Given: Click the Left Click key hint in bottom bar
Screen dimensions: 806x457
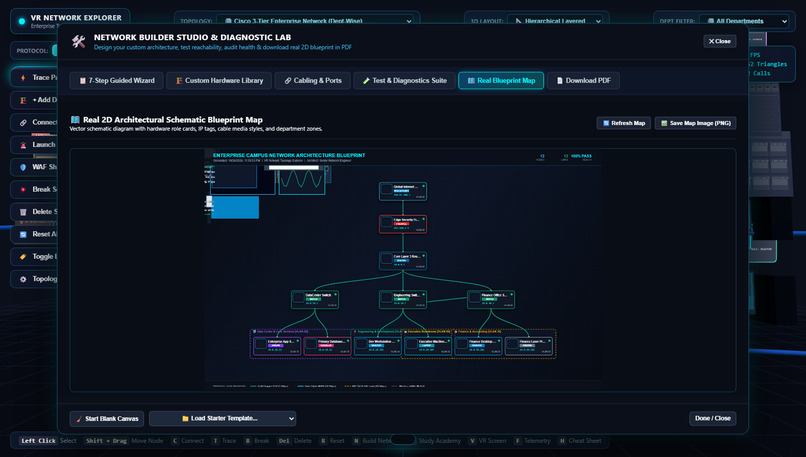Looking at the screenshot, I should pyautogui.click(x=39, y=441).
